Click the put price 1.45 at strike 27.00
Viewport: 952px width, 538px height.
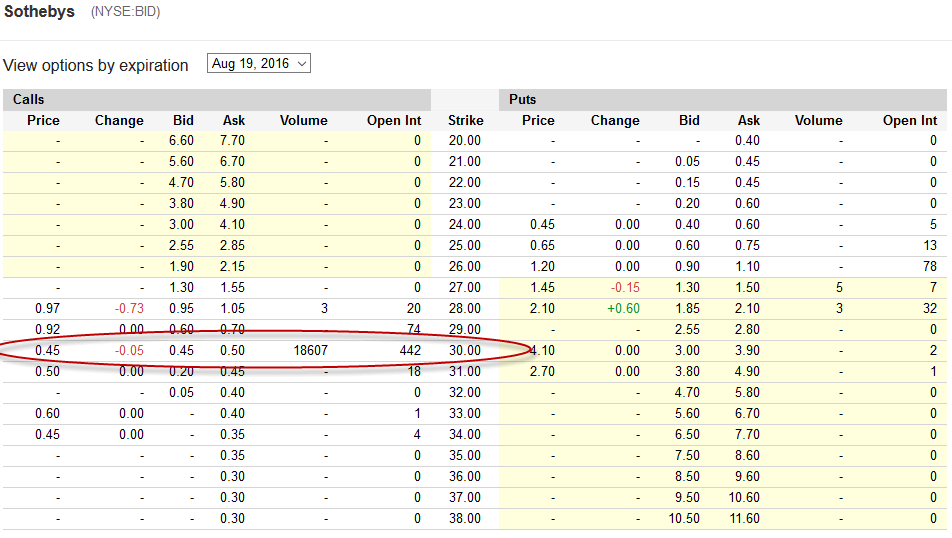(x=542, y=287)
